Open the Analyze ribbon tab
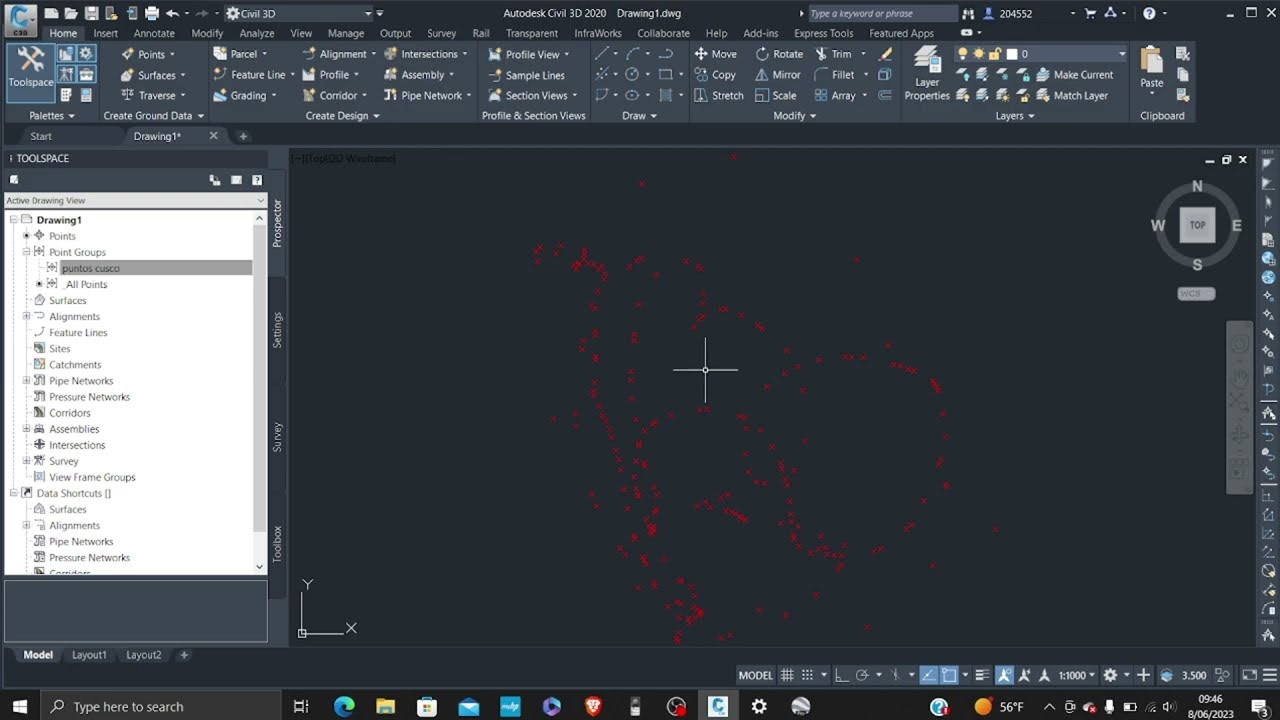Screen dimensions: 1280x720 tap(257, 33)
